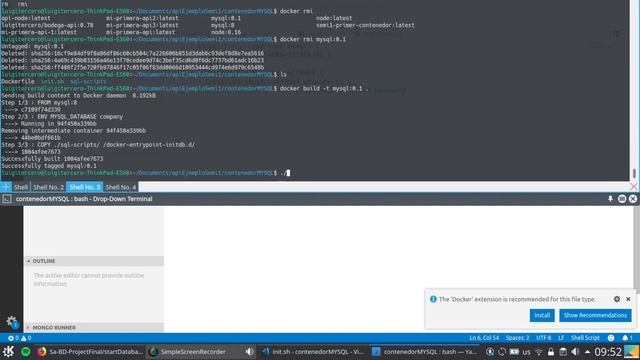
Task: Open notification settings gear in Docker prompt
Action: (617, 299)
